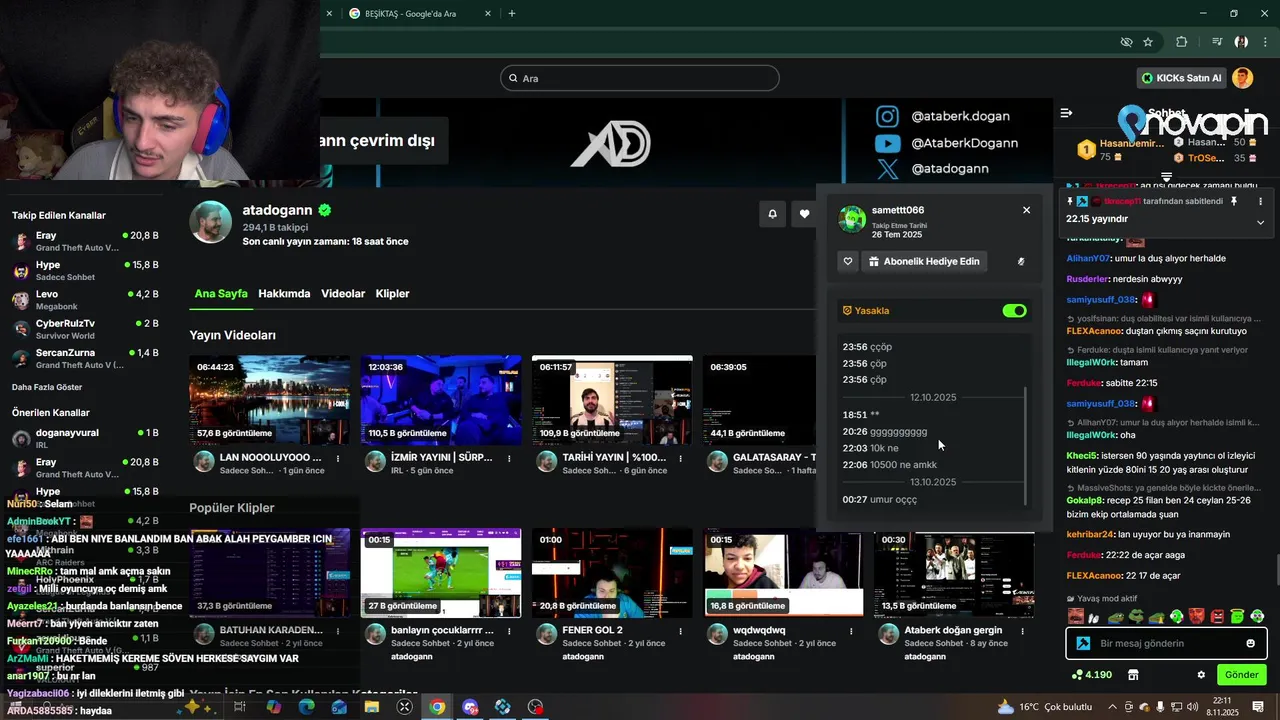Image resolution: width=1280 pixels, height=720 pixels.
Task: Switch to BEŞİKTAŞ Google'da Ara browser tab
Action: tap(418, 14)
